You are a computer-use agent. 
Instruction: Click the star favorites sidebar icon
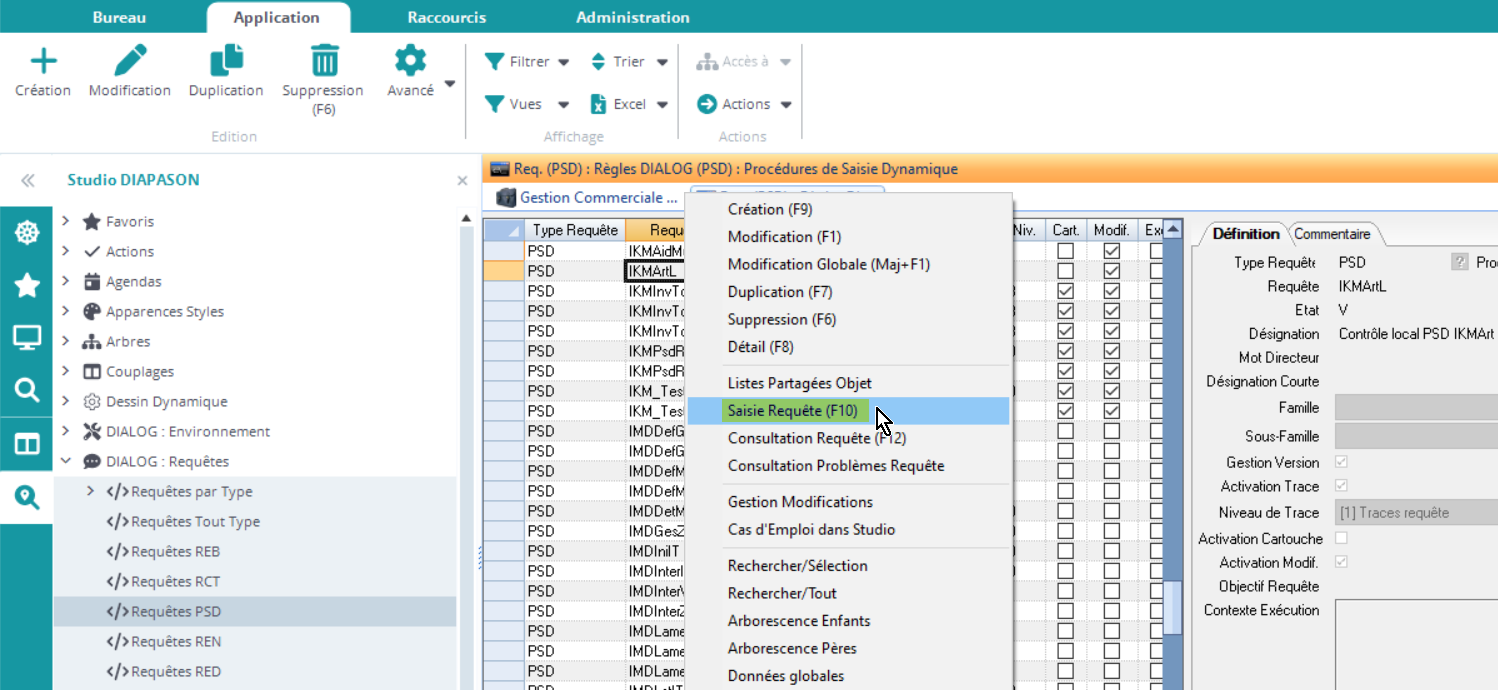pos(26,286)
